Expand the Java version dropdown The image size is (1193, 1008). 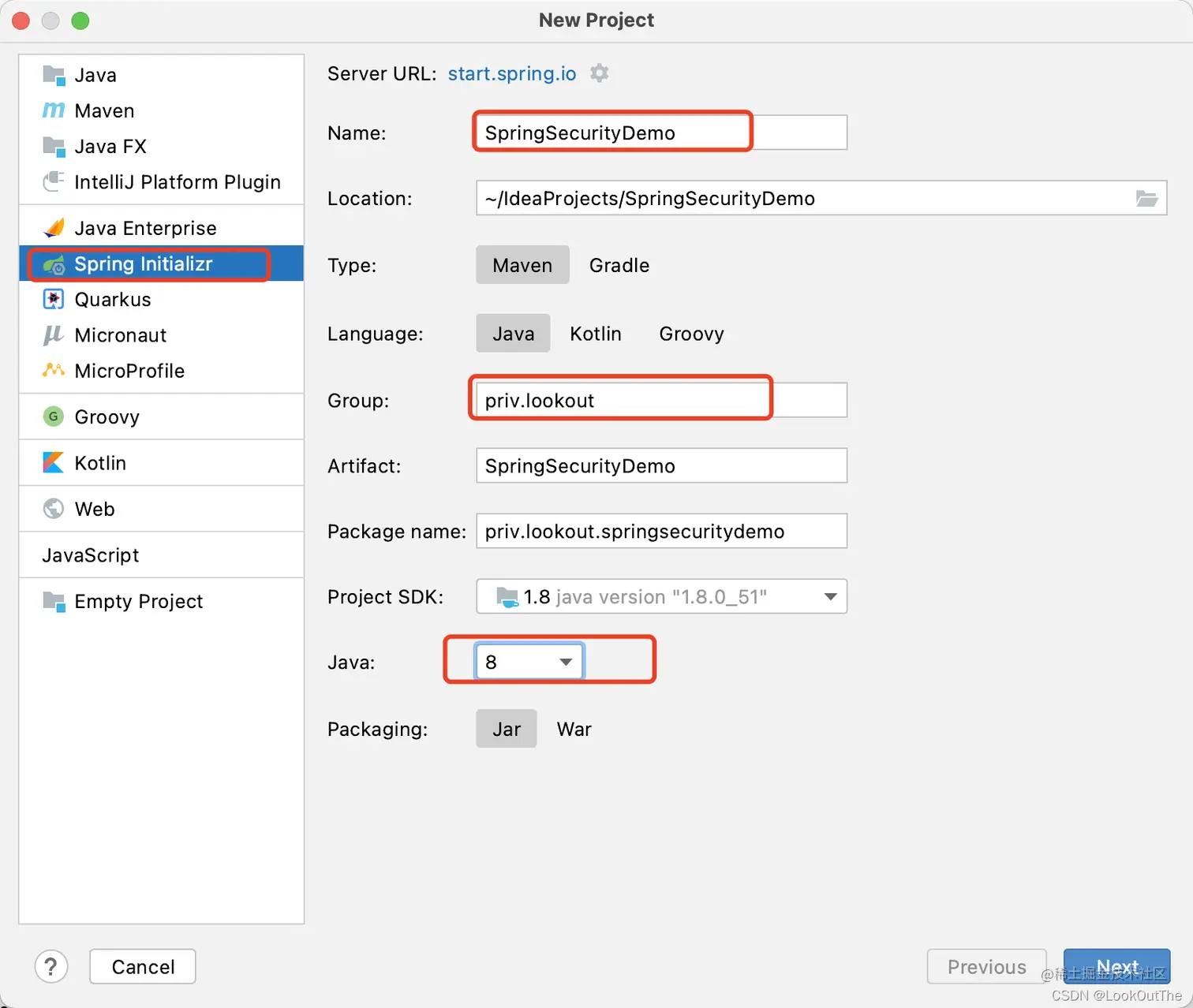[x=529, y=662]
